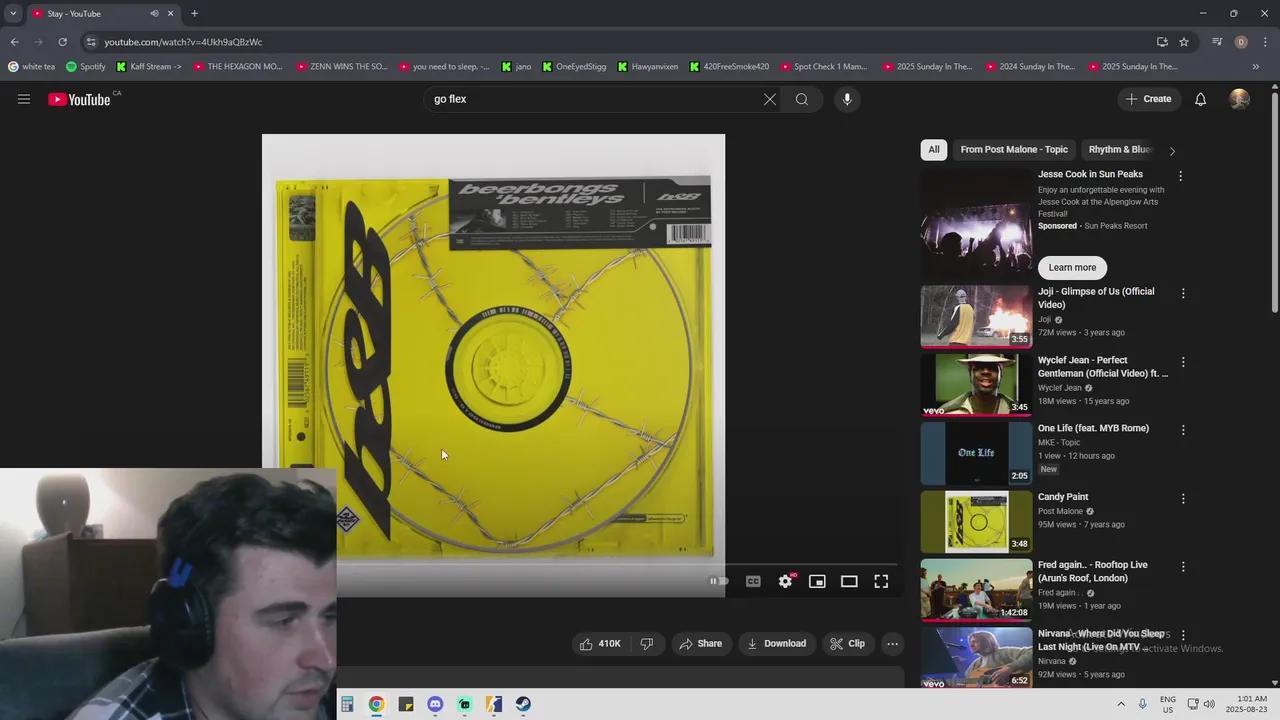Open Chrome profile menu
Screen dimensions: 1280x720
[1241, 42]
